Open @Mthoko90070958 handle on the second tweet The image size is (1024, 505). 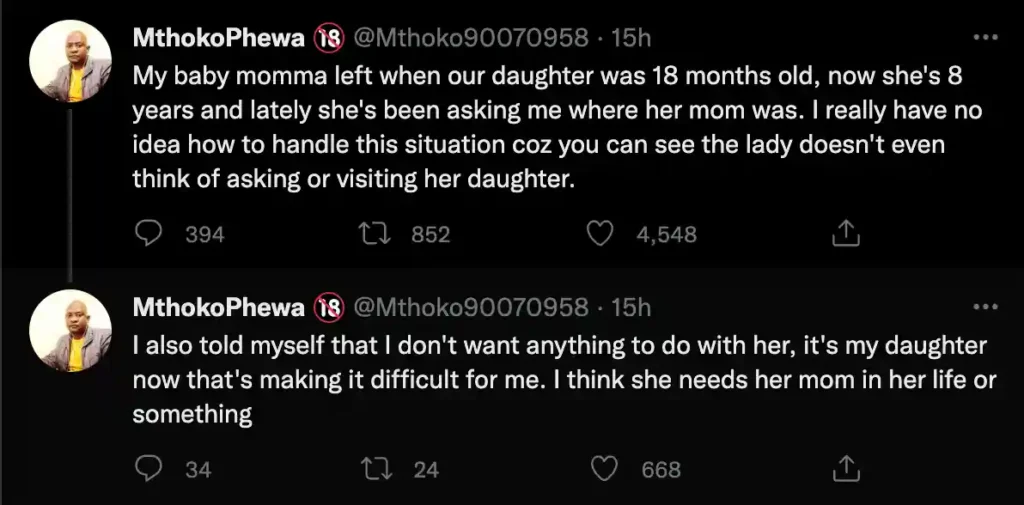(470, 308)
